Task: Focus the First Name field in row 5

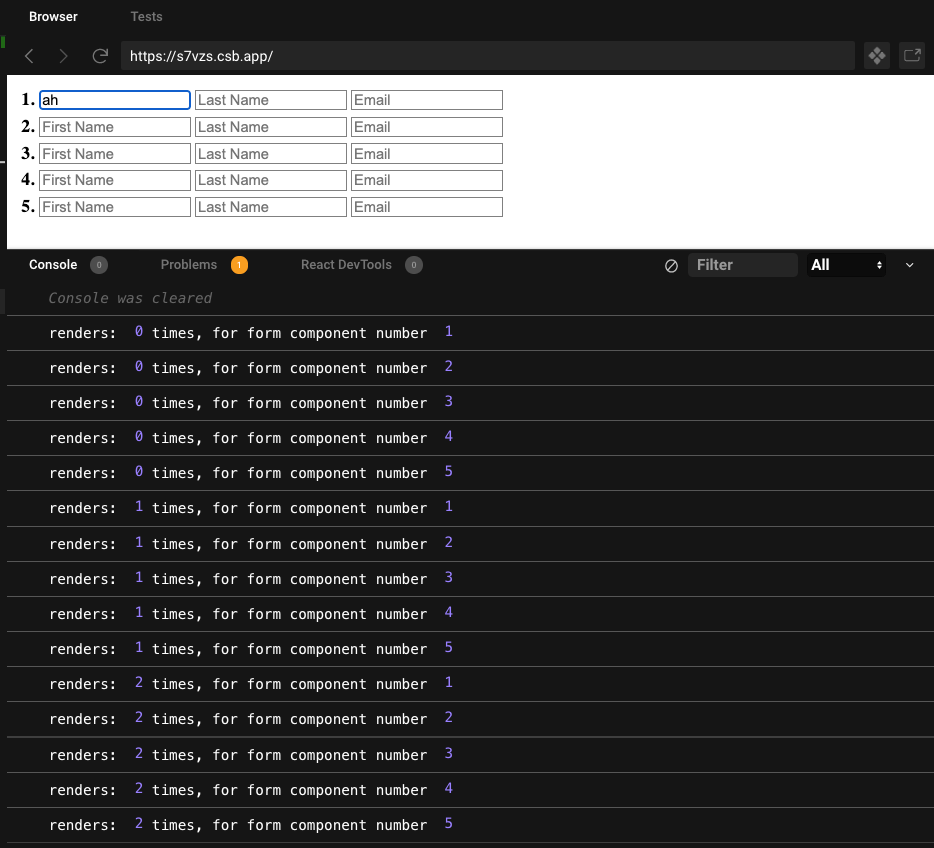Action: point(114,207)
